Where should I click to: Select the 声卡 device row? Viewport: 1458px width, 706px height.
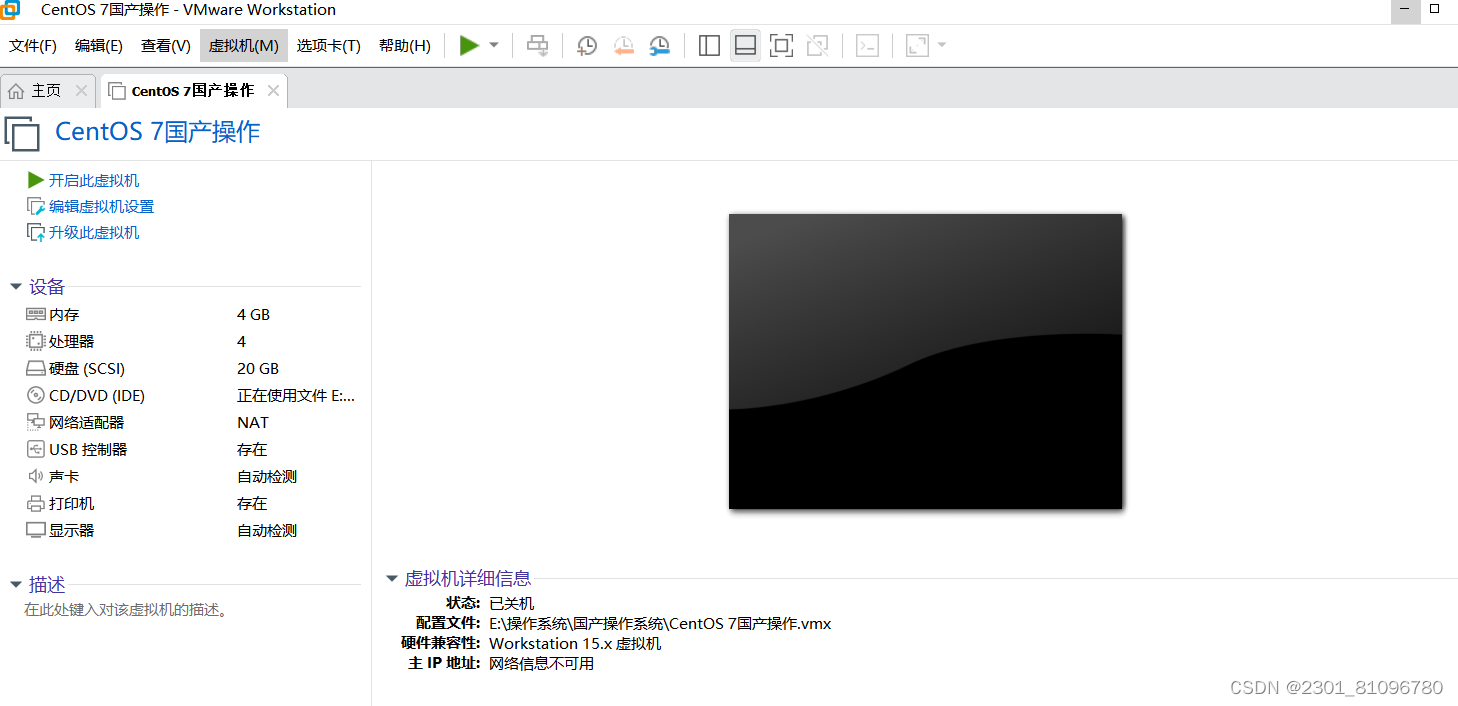(x=192, y=476)
